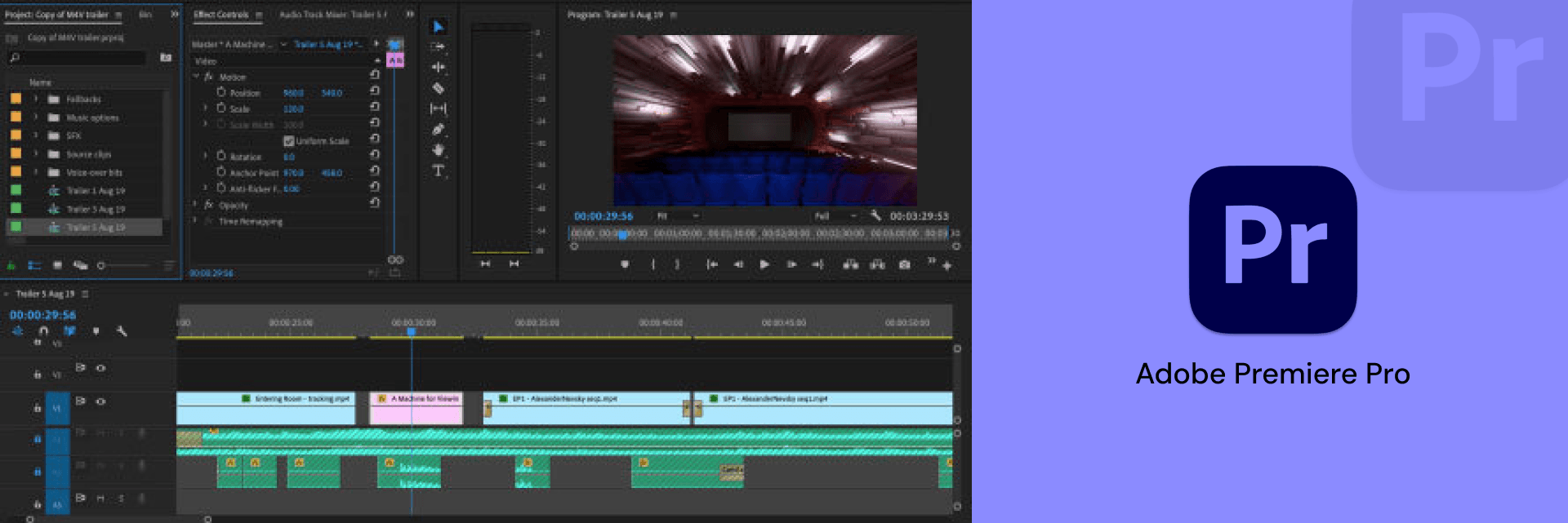Expand the Opacity effect properties
1568x523 pixels.
195,205
